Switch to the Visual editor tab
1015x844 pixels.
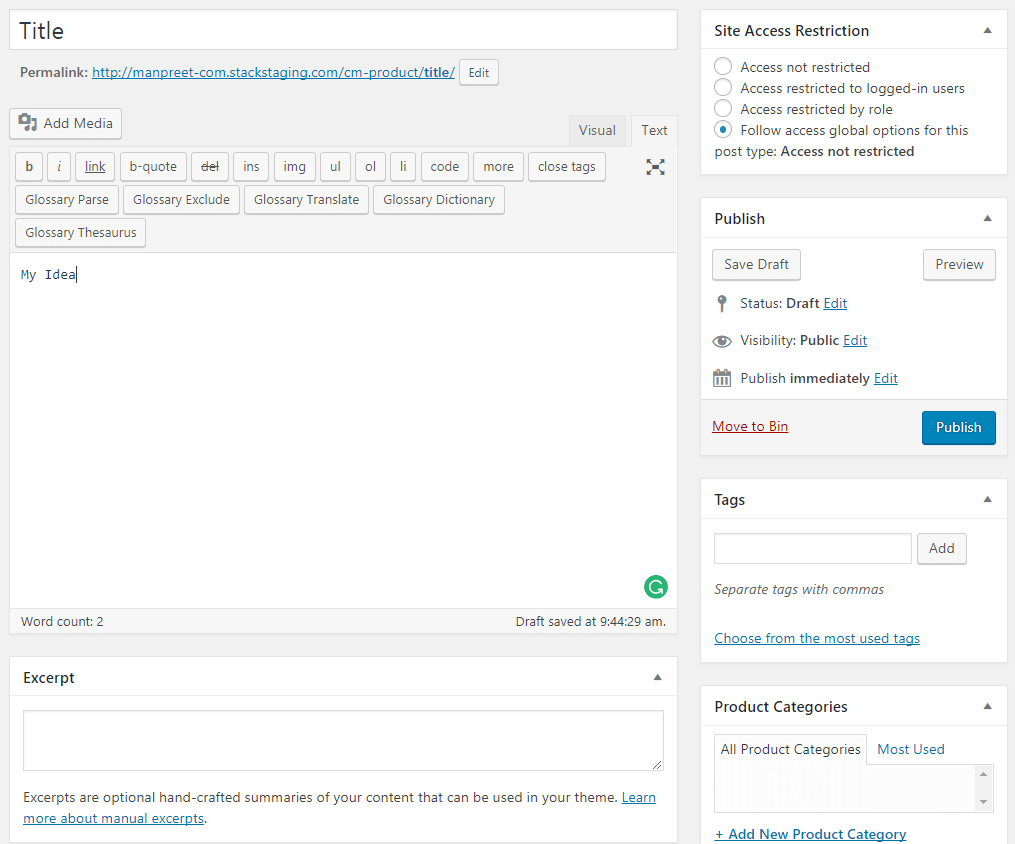click(x=597, y=130)
